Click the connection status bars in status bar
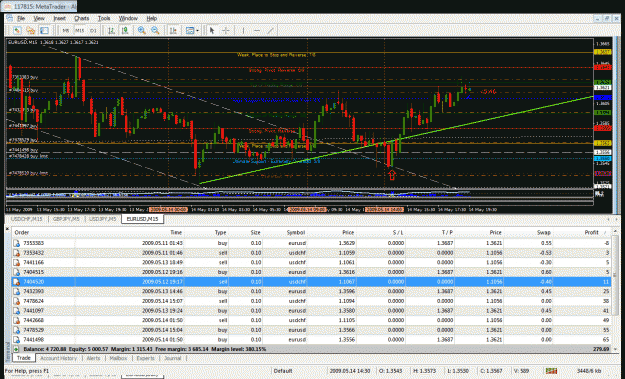Screen dimensions: 625x379 click(x=551, y=371)
